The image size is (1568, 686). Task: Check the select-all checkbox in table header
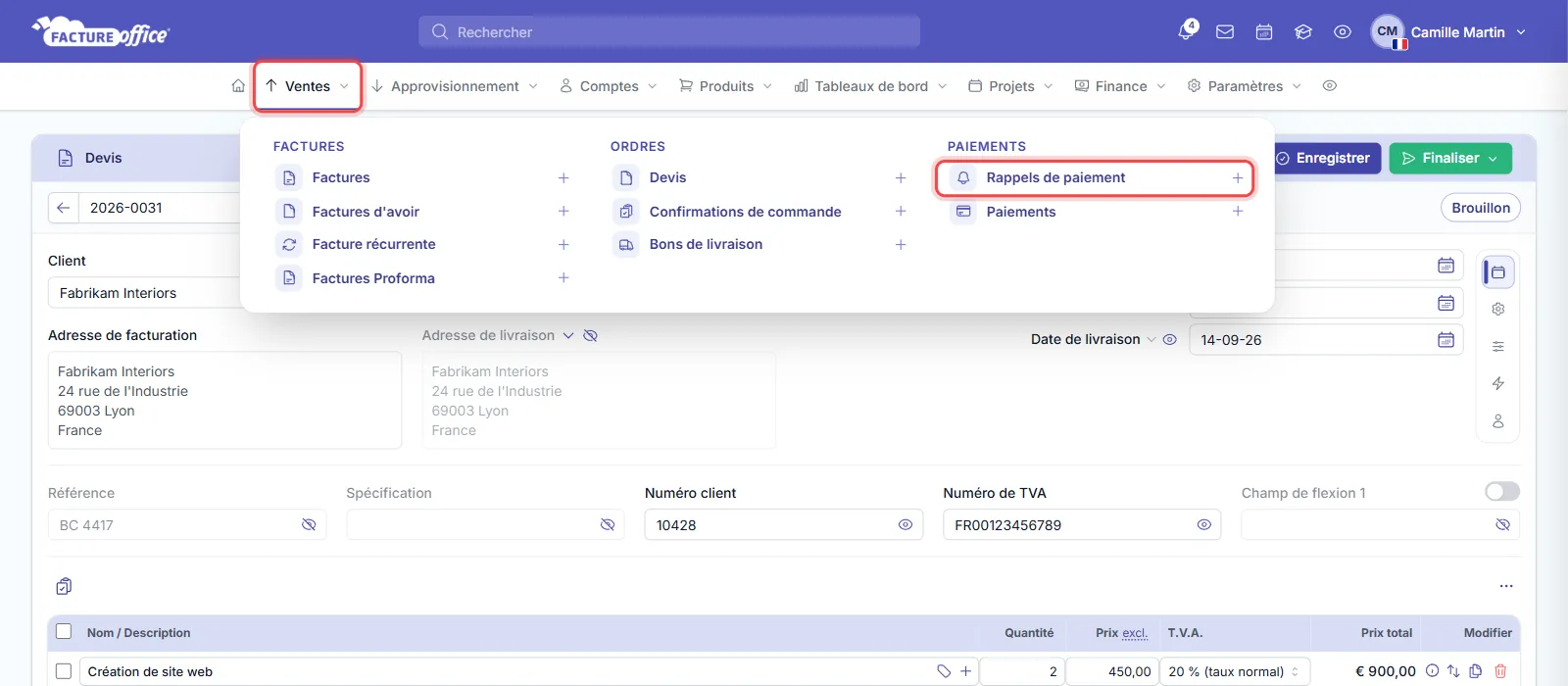64,632
